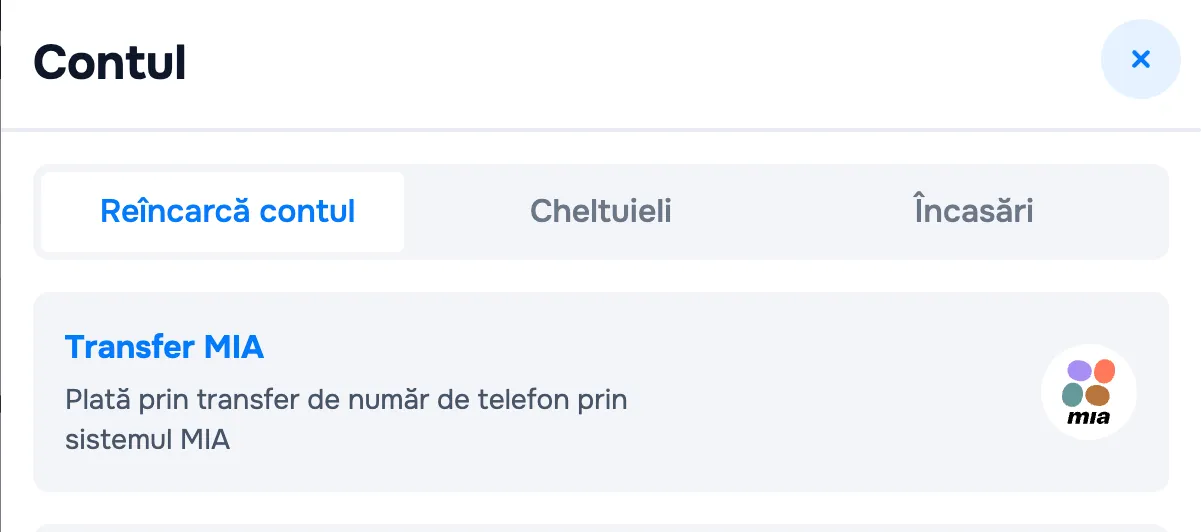
Task: Click the orange dot in MIA logo
Action: [1103, 371]
